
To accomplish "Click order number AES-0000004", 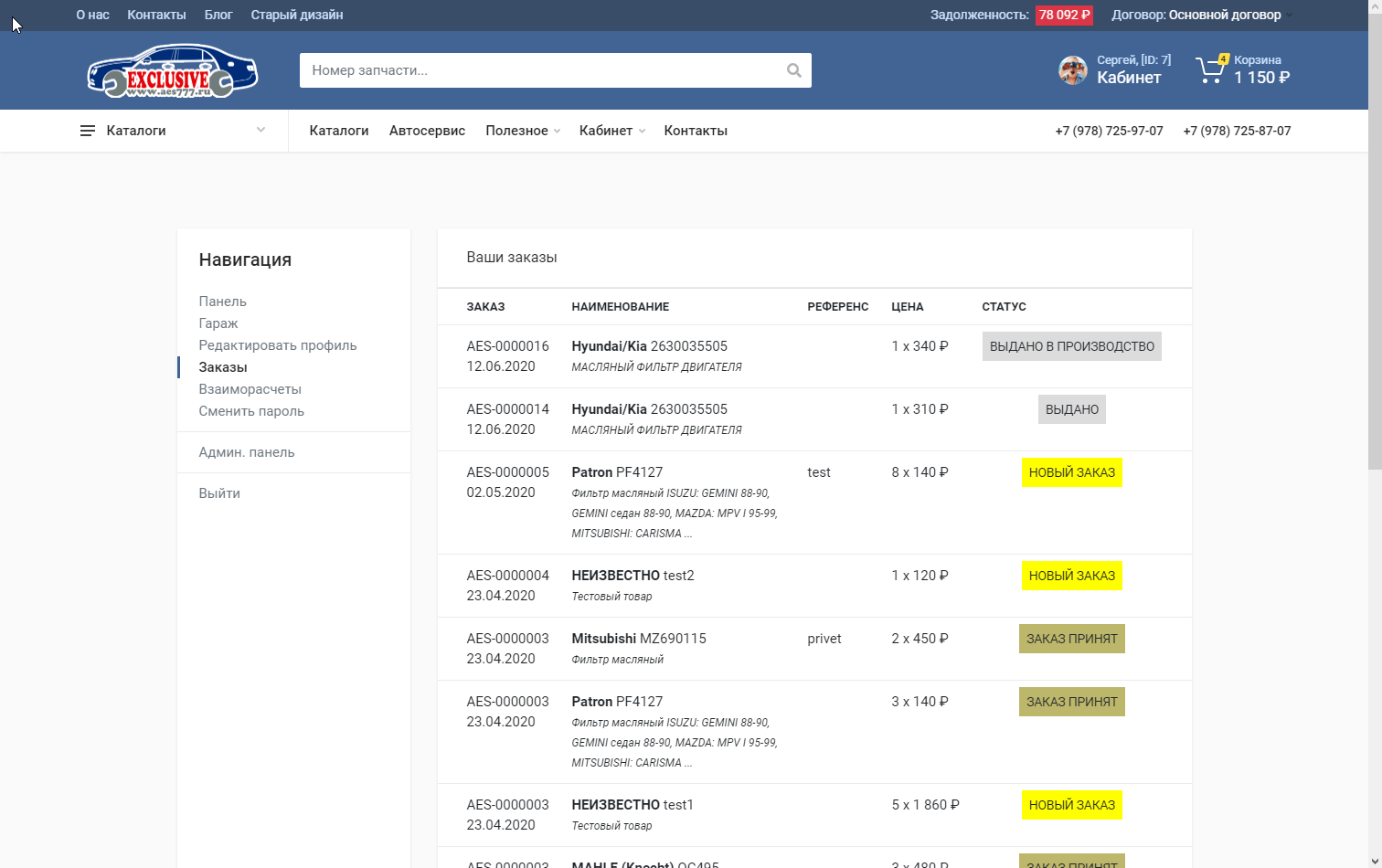I will click(507, 576).
